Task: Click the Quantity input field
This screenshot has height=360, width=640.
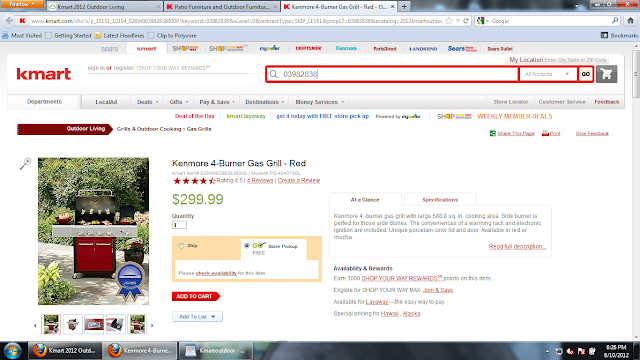Action: point(179,225)
